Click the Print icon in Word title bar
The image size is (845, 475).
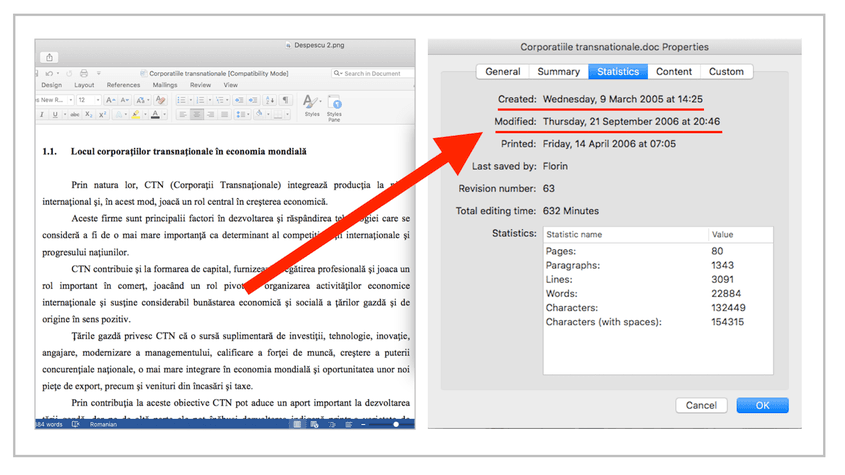tap(83, 74)
